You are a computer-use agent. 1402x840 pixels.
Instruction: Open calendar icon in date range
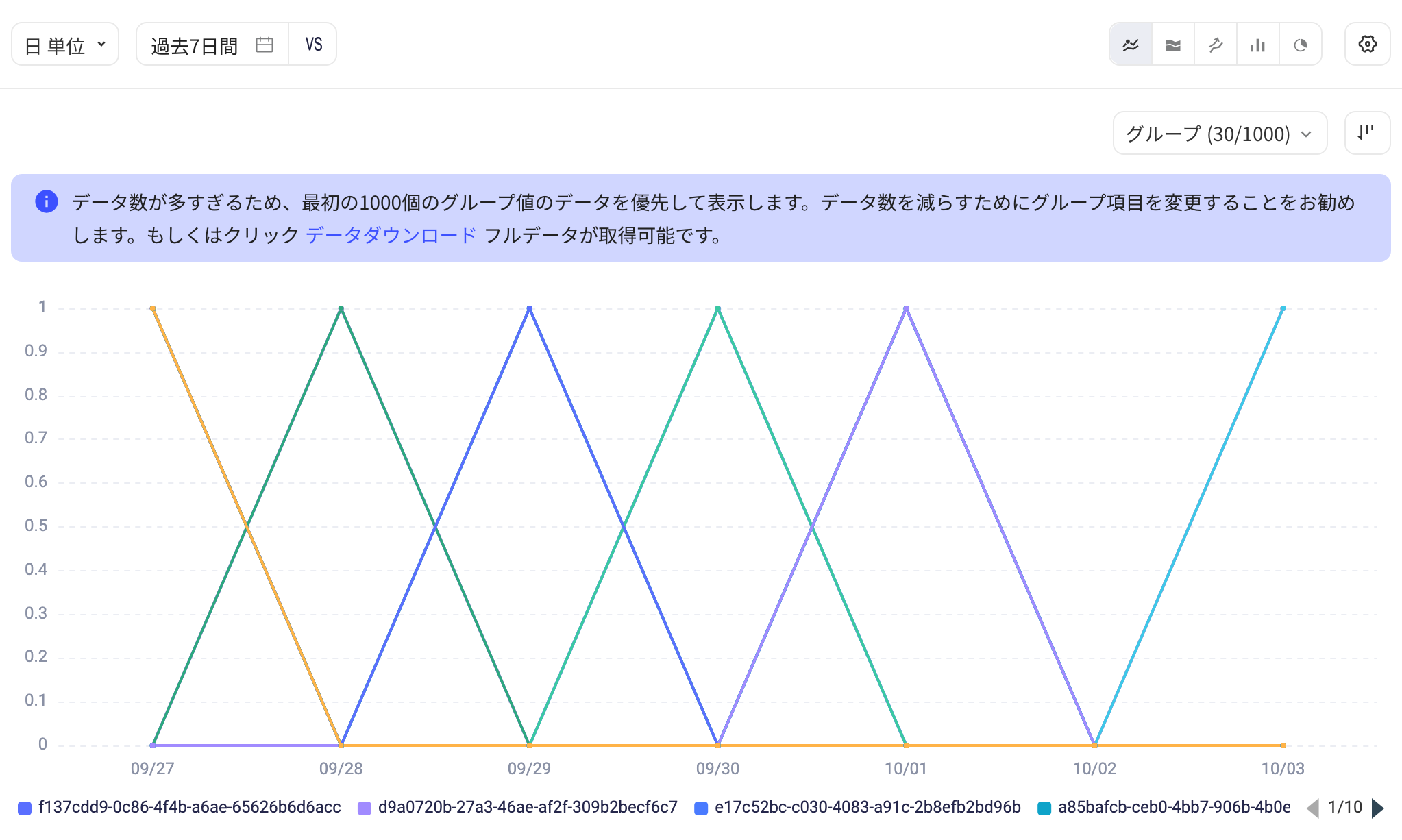265,45
